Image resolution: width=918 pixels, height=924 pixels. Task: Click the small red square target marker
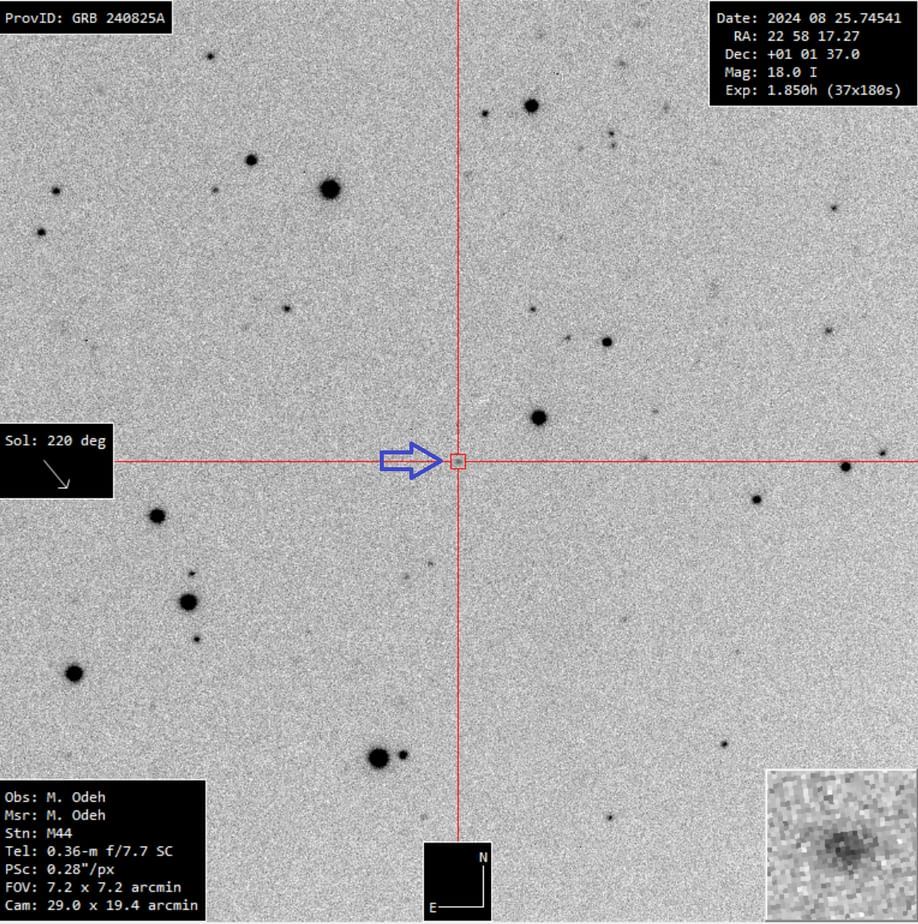458,461
